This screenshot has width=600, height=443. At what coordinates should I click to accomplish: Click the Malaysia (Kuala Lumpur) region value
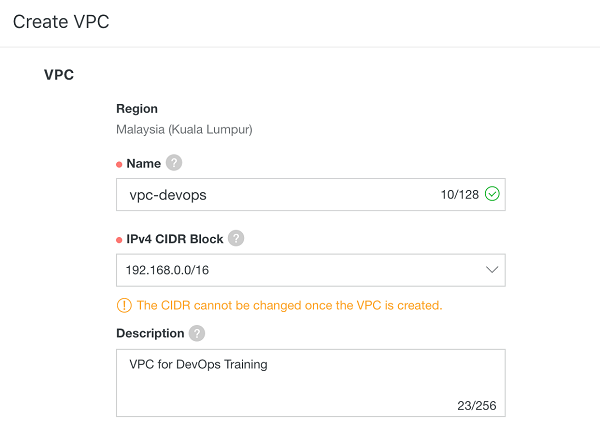tap(184, 129)
